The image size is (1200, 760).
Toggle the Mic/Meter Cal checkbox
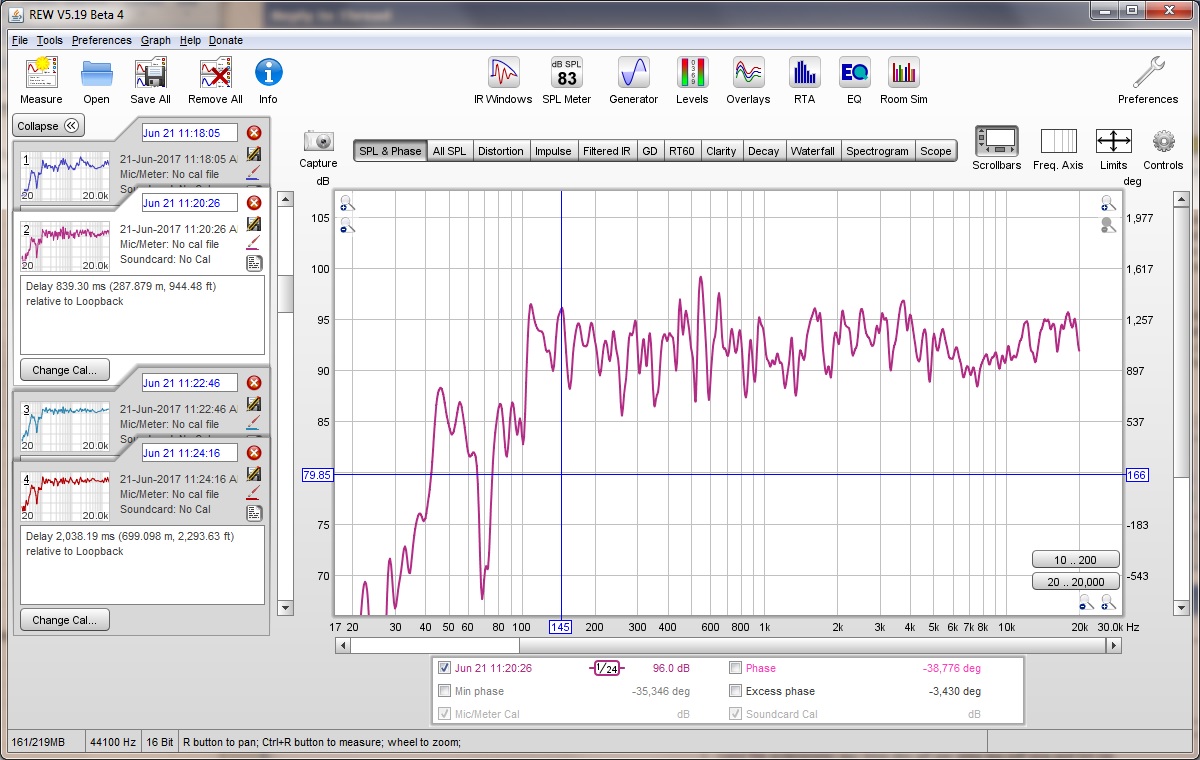click(x=445, y=714)
